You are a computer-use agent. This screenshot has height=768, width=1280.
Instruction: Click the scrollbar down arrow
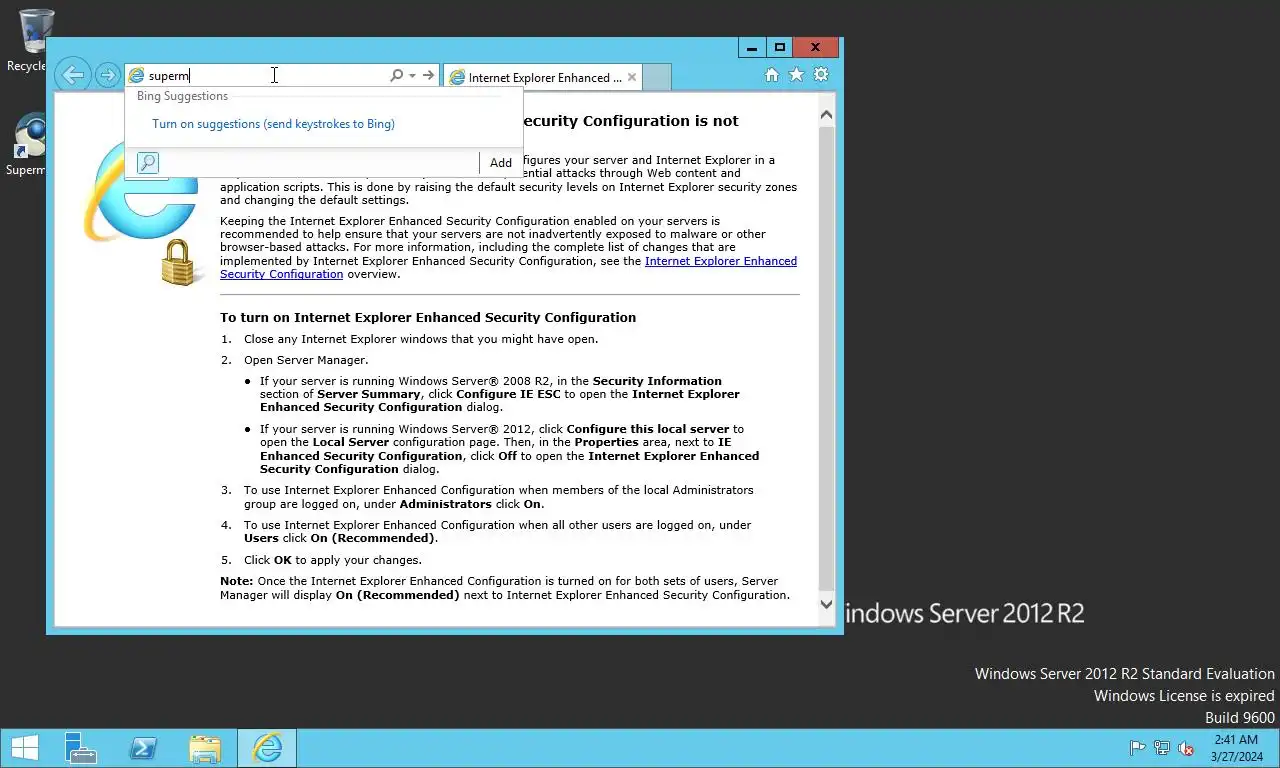826,603
